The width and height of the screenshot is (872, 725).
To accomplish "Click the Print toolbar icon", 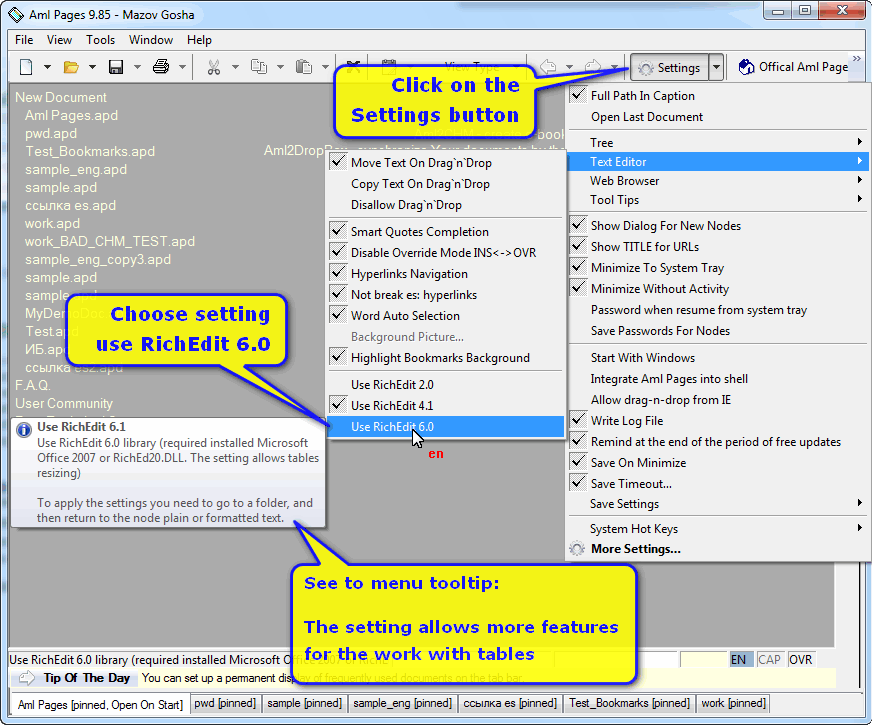I will point(161,67).
